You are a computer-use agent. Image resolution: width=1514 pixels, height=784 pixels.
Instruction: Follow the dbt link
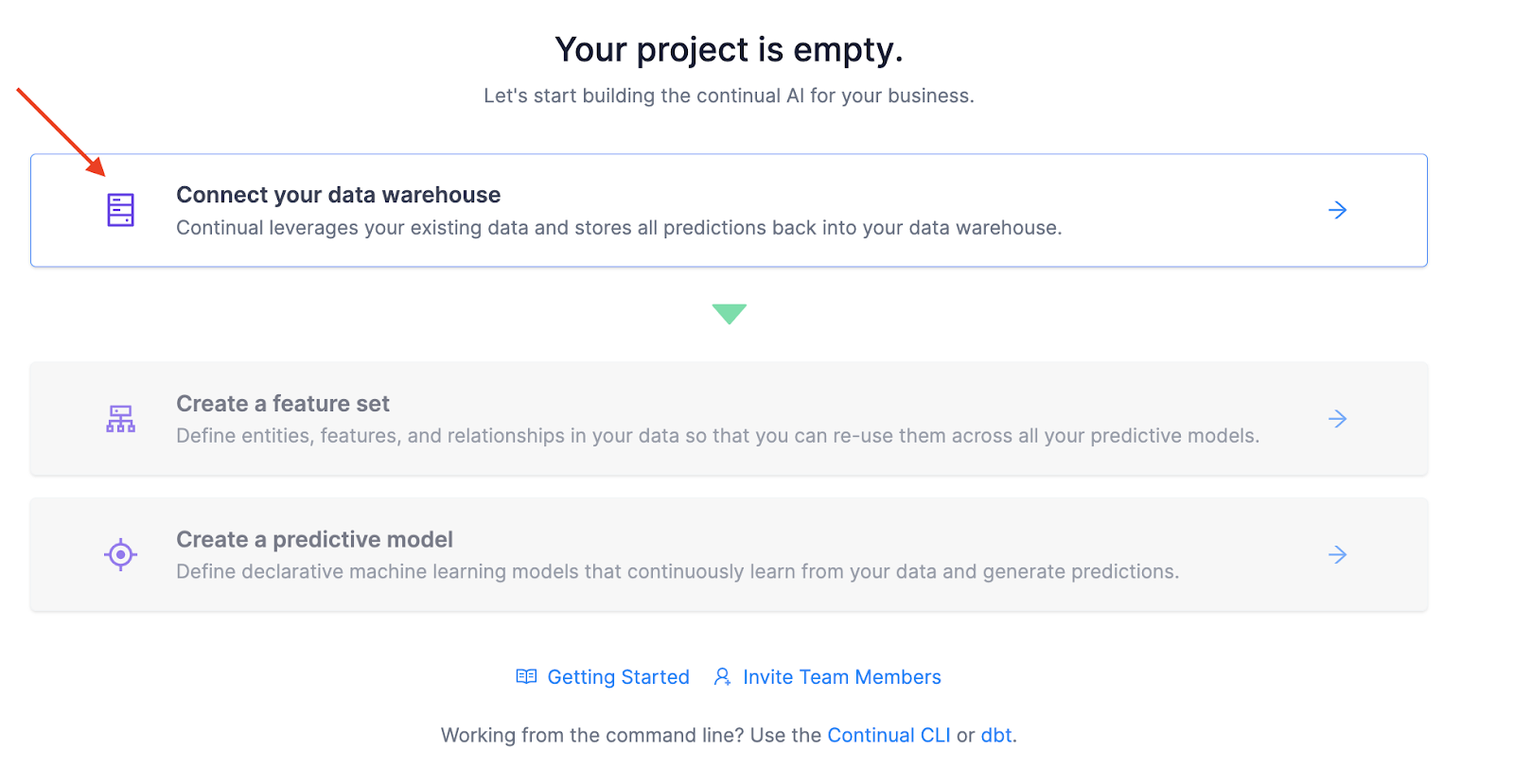995,735
